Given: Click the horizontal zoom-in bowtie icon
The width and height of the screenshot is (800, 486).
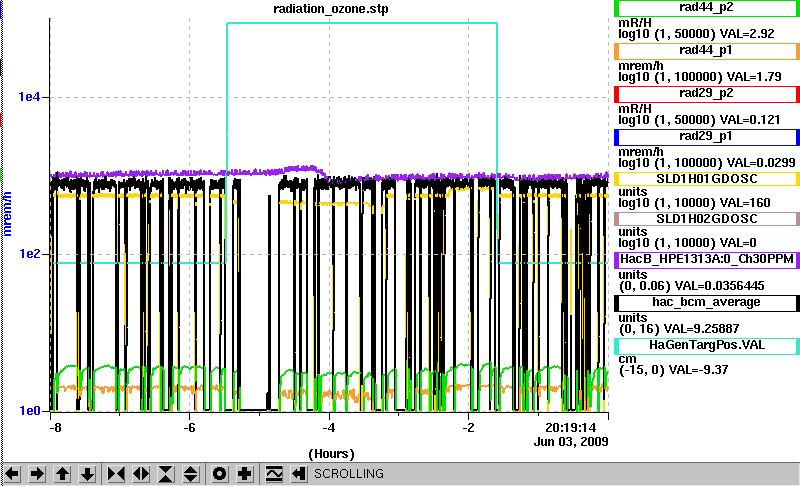Looking at the screenshot, I should [116, 474].
